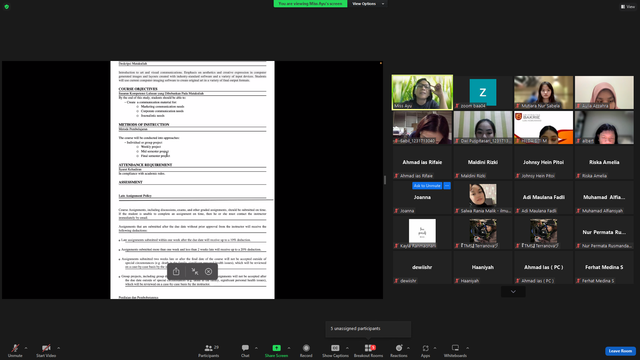Screen dimensions: 640x360
Task: Select zoom baa04 participant tile
Action: pos(483,92)
